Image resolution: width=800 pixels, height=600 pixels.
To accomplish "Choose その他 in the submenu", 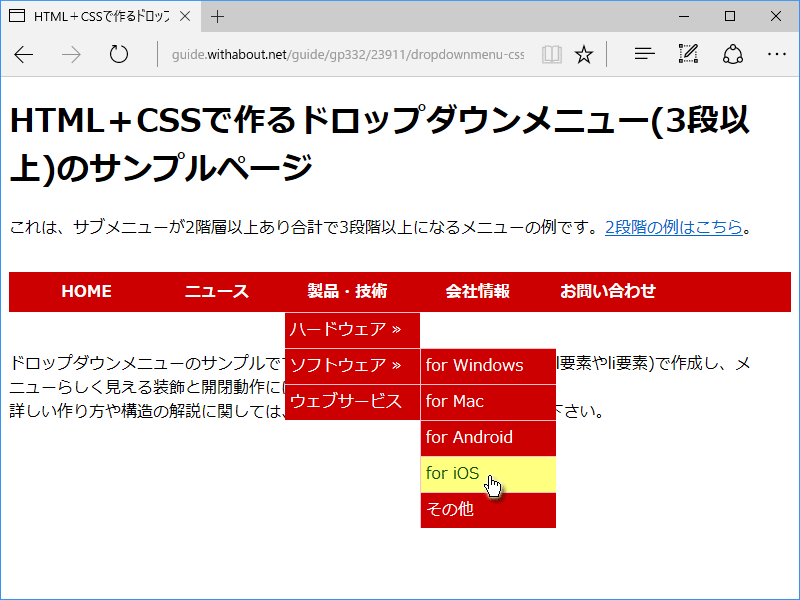I will click(488, 510).
